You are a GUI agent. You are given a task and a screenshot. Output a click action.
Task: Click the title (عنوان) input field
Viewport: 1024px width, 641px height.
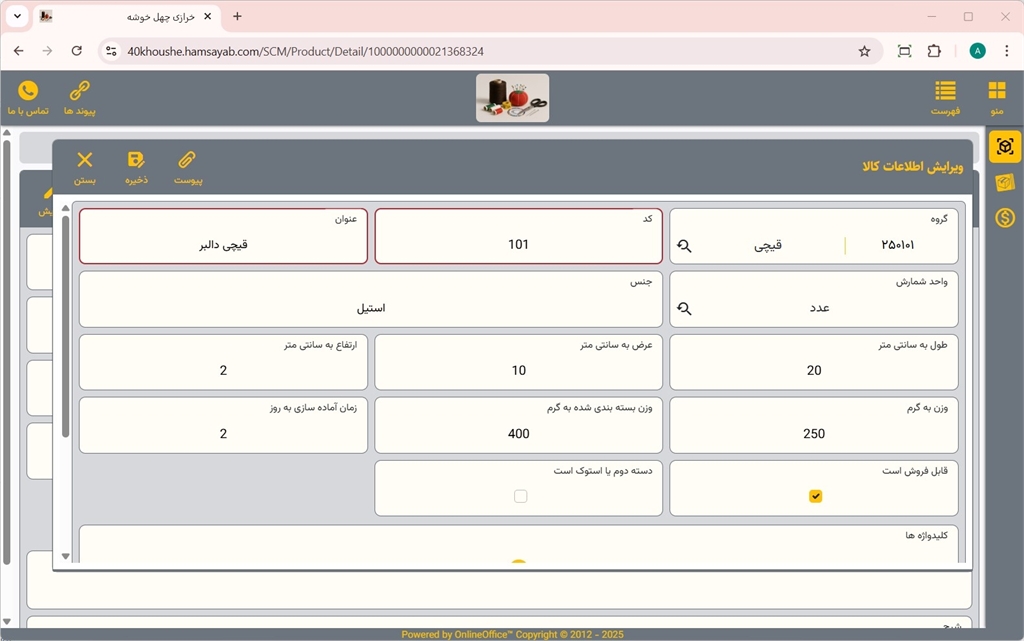(223, 244)
